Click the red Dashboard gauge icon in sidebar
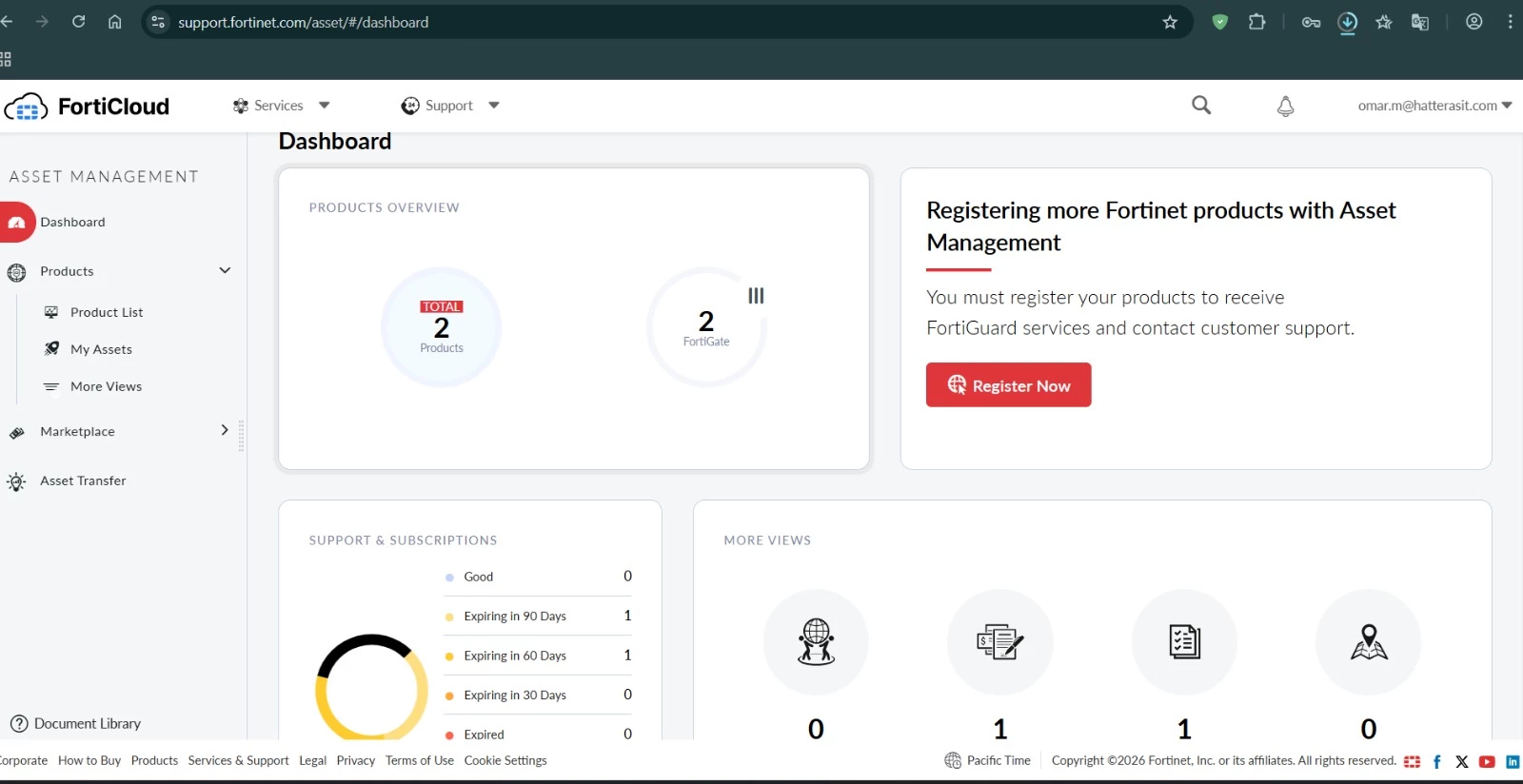This screenshot has width=1523, height=784. click(17, 223)
